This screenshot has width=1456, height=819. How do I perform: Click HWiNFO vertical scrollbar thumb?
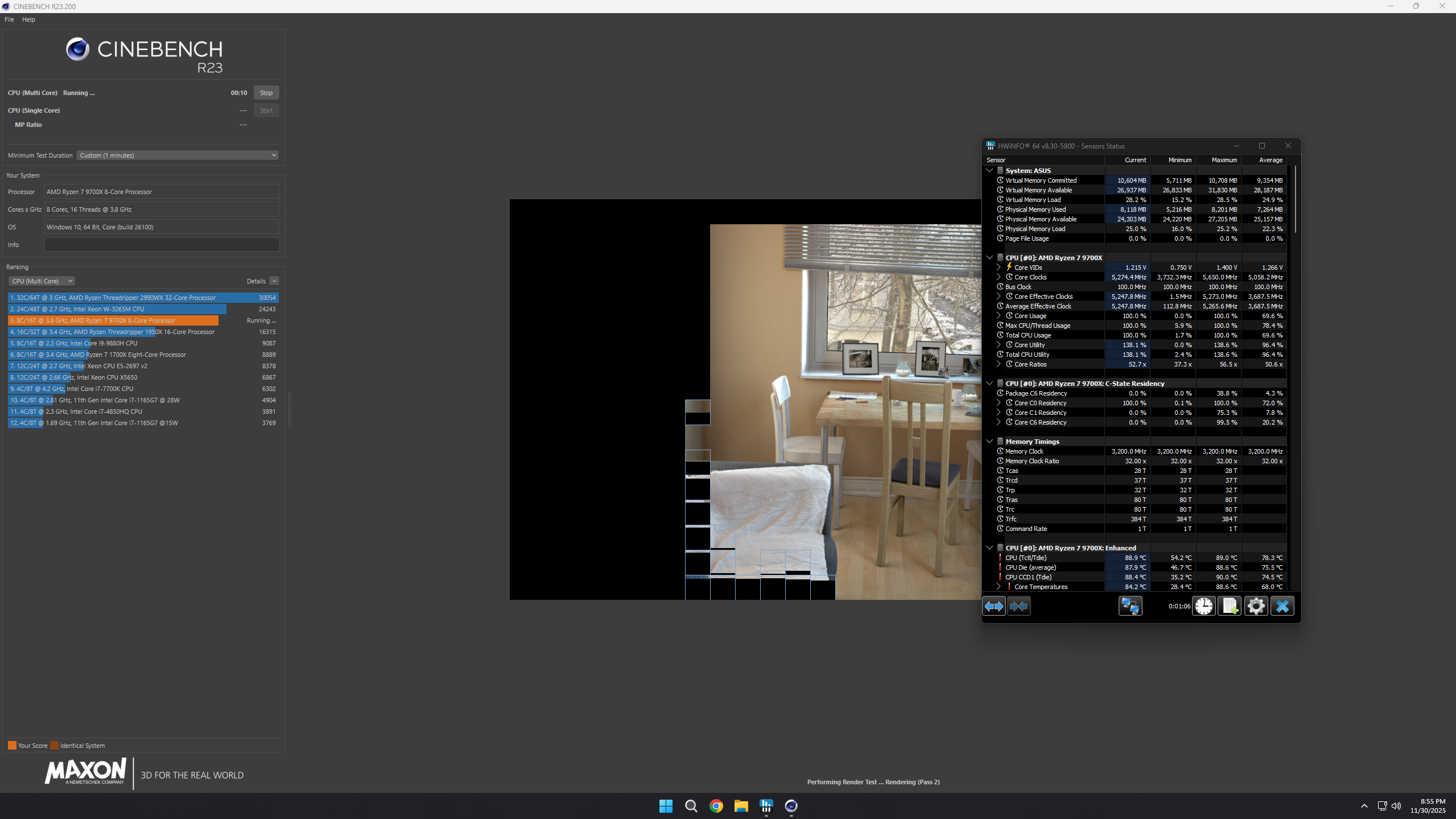(x=1296, y=199)
